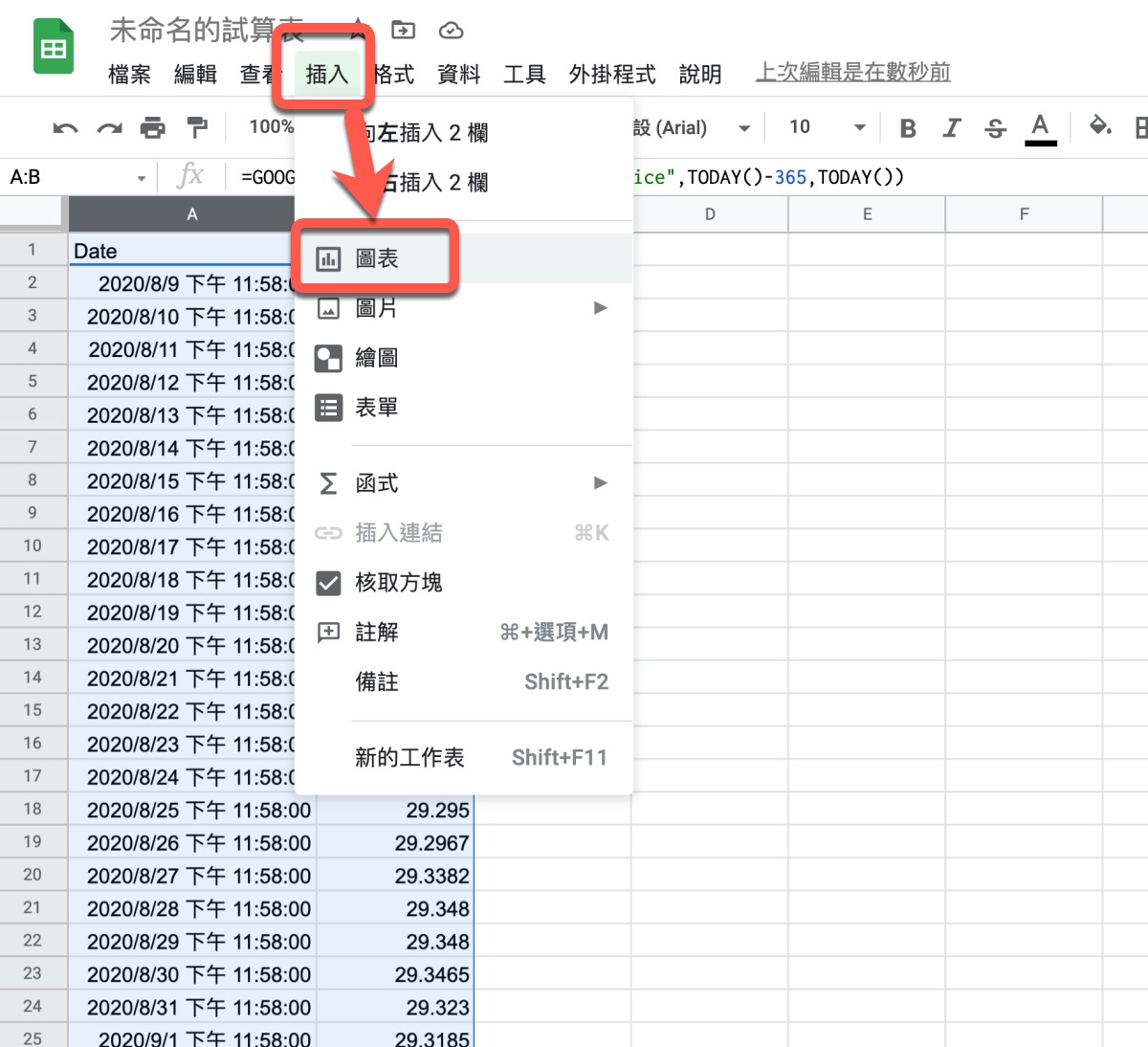Activate the paint format tool
1148x1047 pixels.
click(x=197, y=127)
